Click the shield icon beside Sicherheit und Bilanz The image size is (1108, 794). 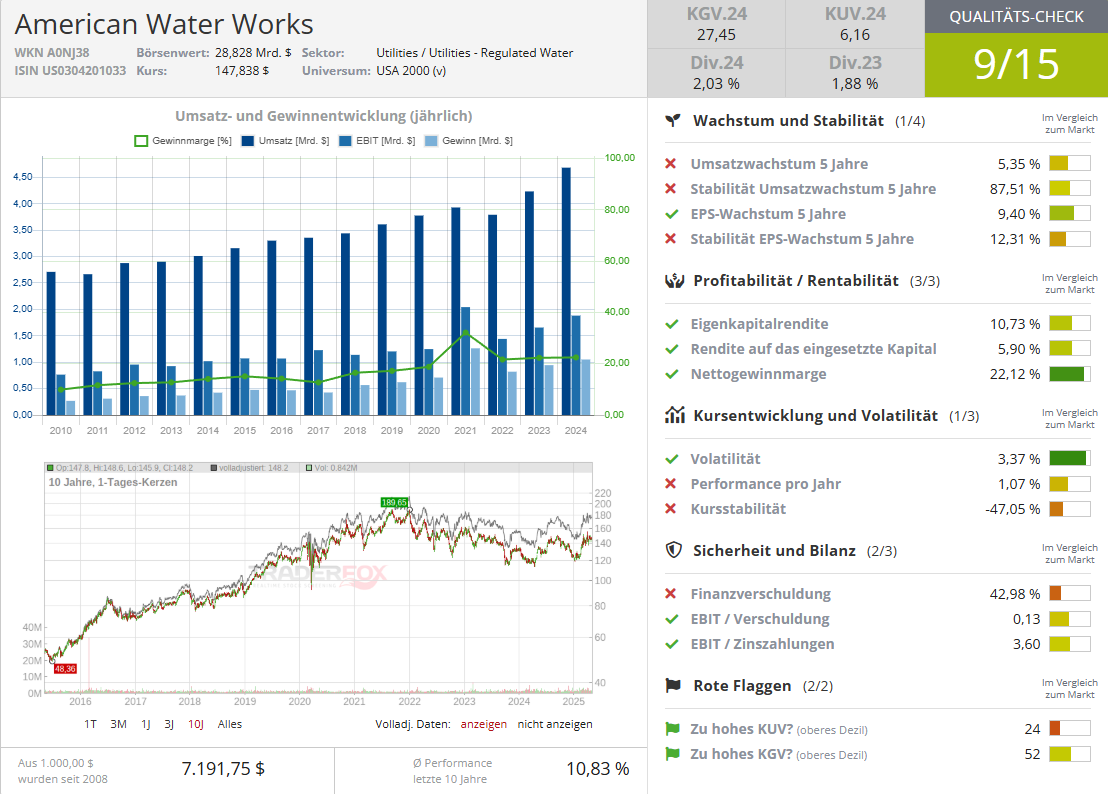click(673, 550)
